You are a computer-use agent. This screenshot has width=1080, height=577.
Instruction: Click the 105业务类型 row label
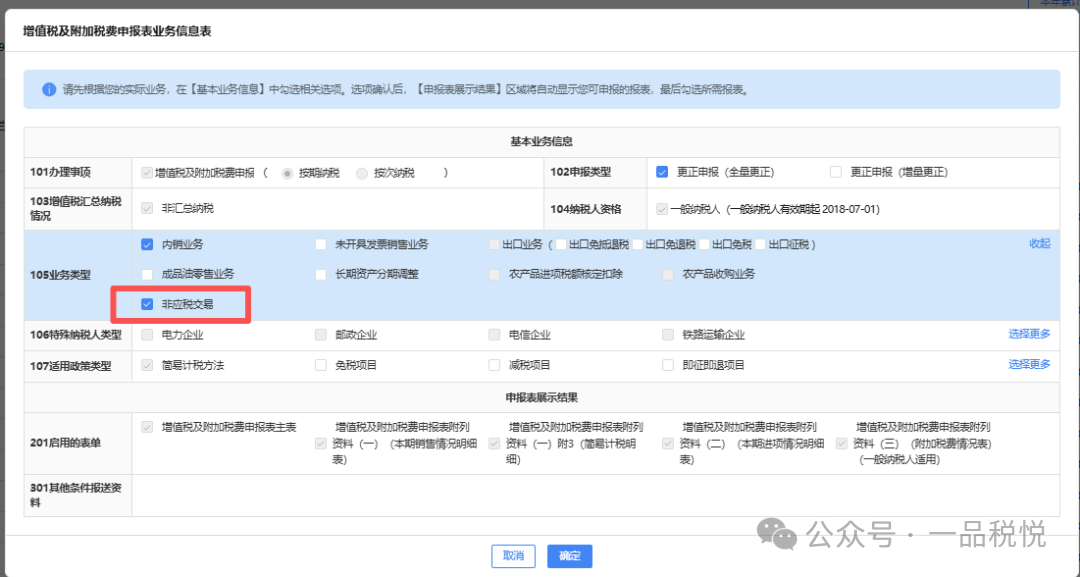pyautogui.click(x=61, y=275)
